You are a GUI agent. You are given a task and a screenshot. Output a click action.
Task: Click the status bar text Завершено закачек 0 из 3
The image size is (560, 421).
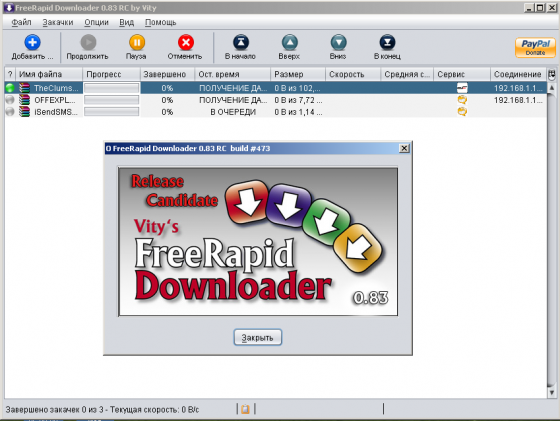point(55,409)
